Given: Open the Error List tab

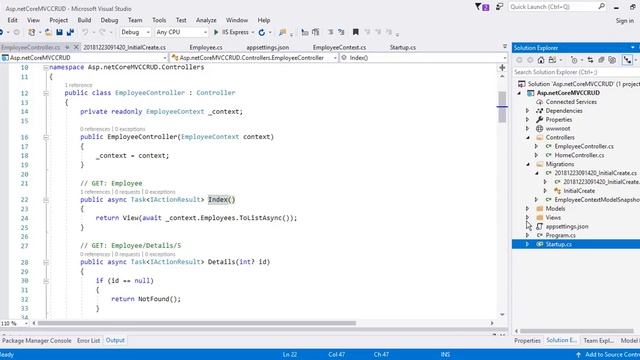Looking at the screenshot, I should coord(89,340).
